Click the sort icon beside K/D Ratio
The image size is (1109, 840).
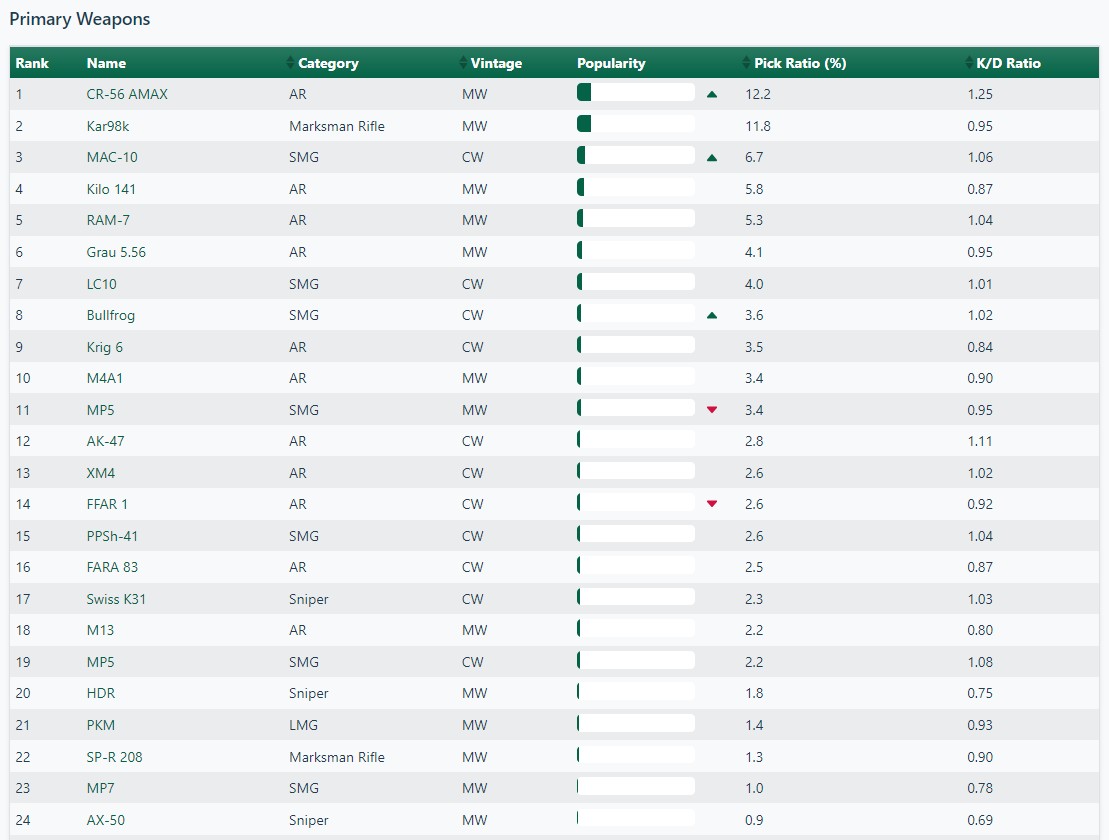tap(968, 63)
